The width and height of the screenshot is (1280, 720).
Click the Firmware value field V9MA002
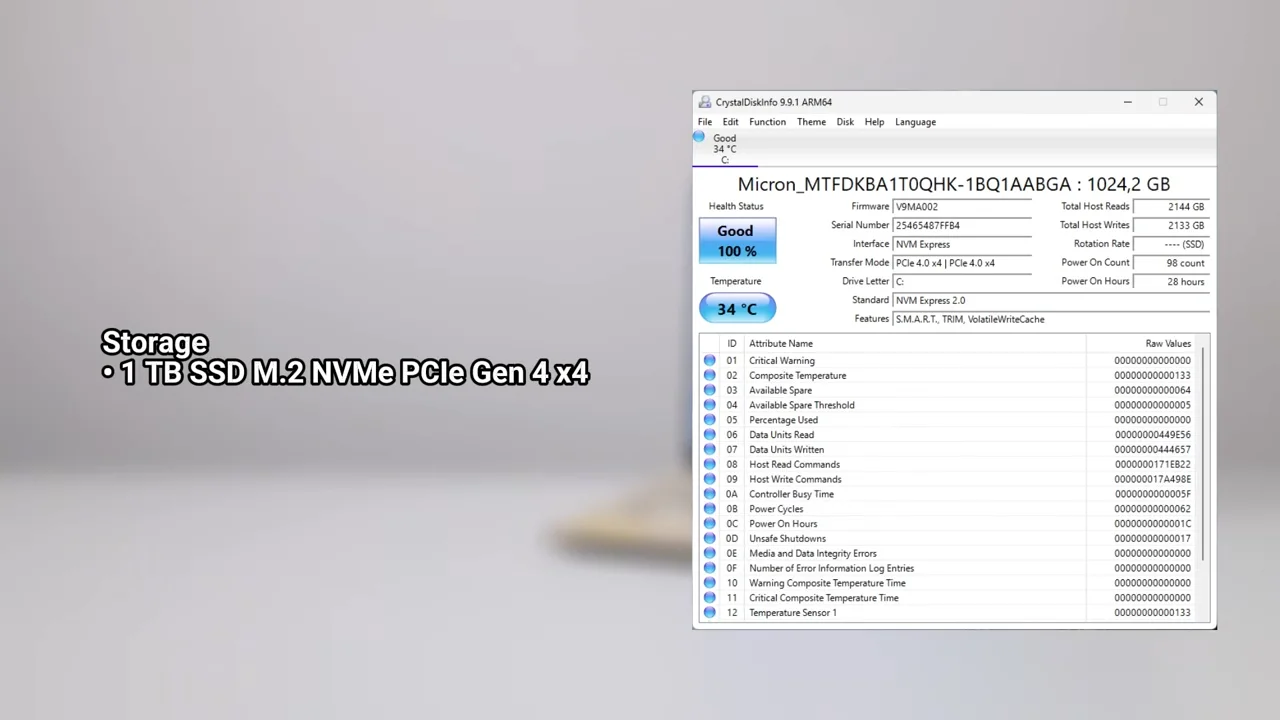coord(962,207)
